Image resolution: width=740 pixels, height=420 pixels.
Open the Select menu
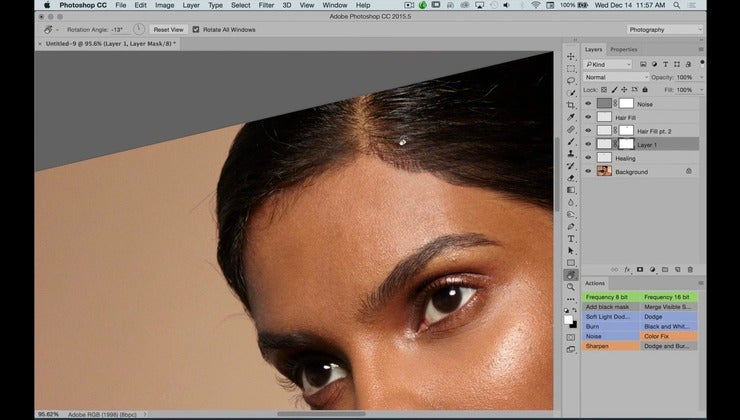tap(241, 5)
